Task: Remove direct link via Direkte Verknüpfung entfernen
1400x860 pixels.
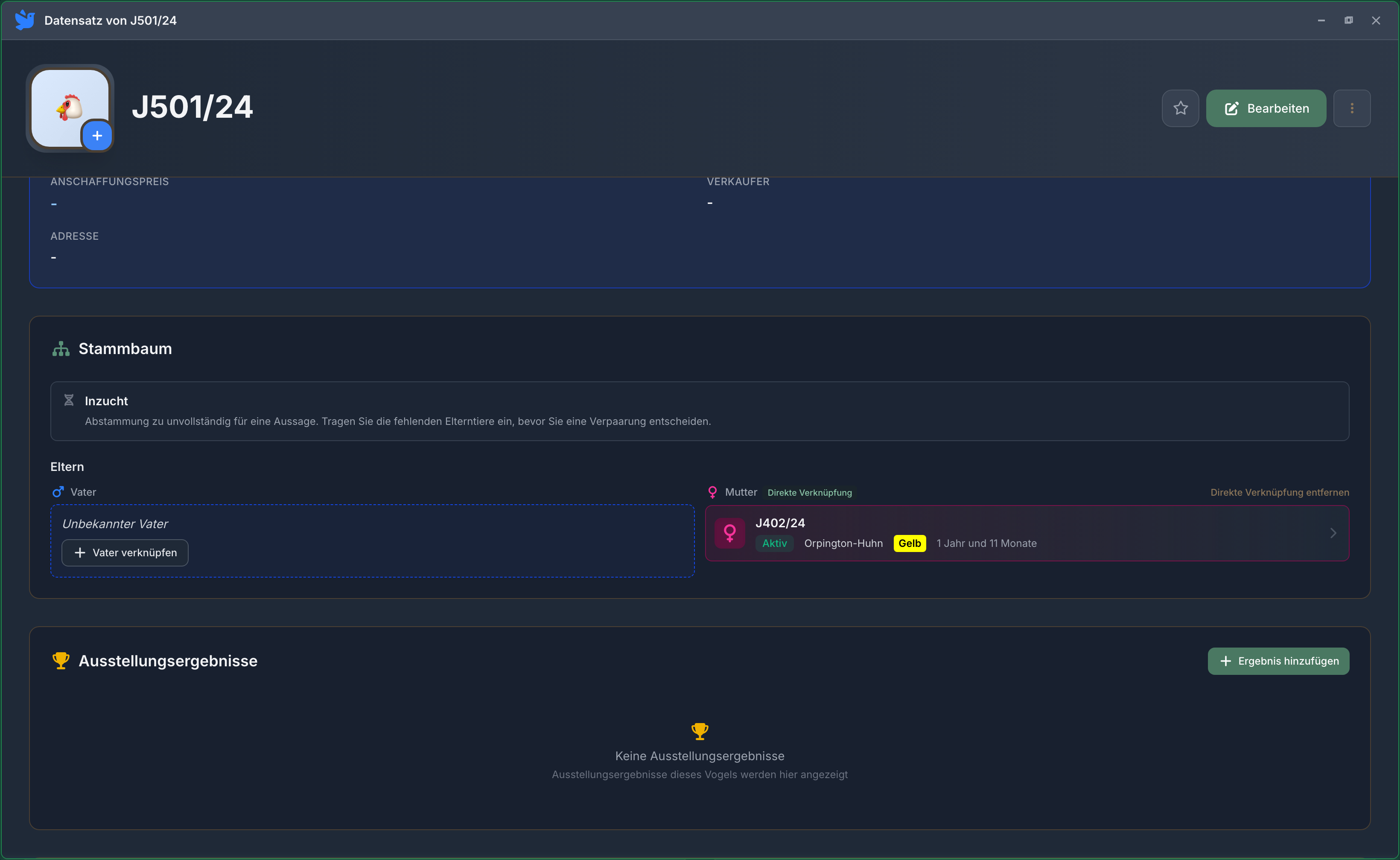Action: [x=1279, y=493]
